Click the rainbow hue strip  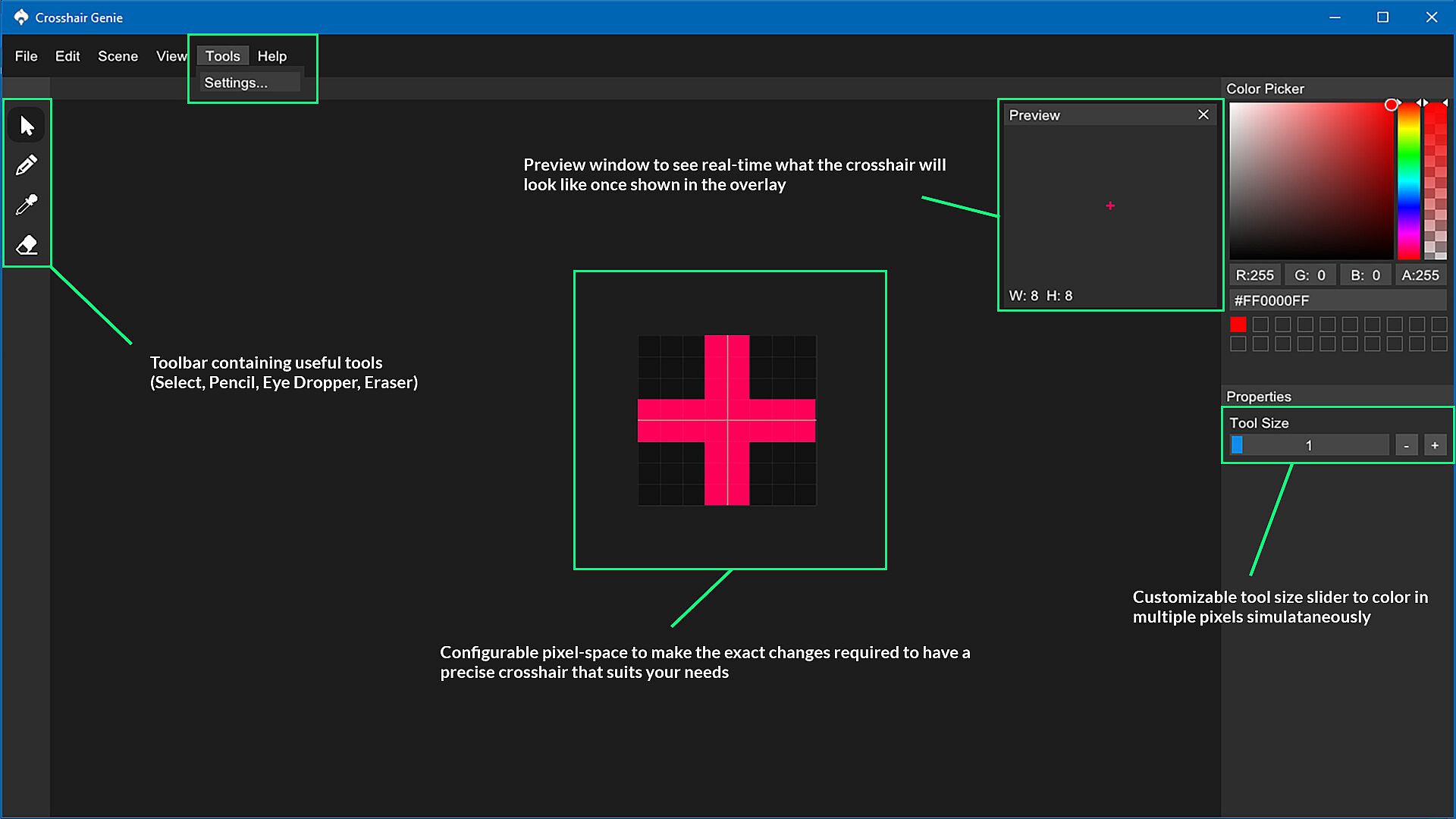(x=1408, y=182)
